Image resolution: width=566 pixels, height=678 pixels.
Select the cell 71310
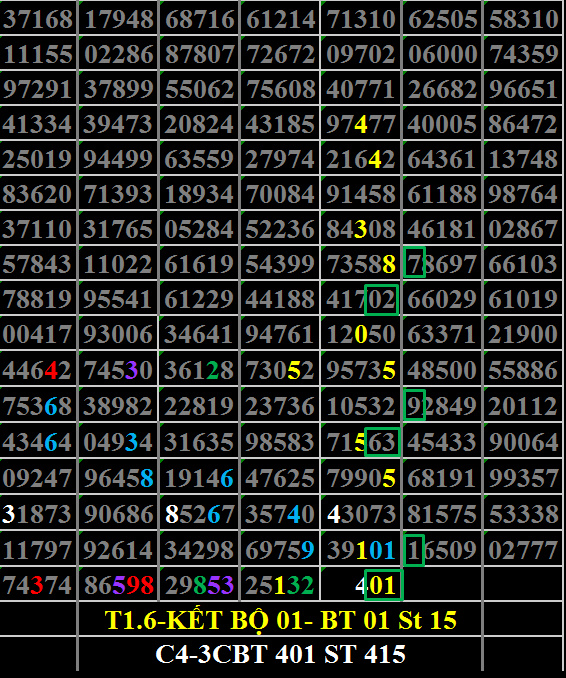coord(361,18)
